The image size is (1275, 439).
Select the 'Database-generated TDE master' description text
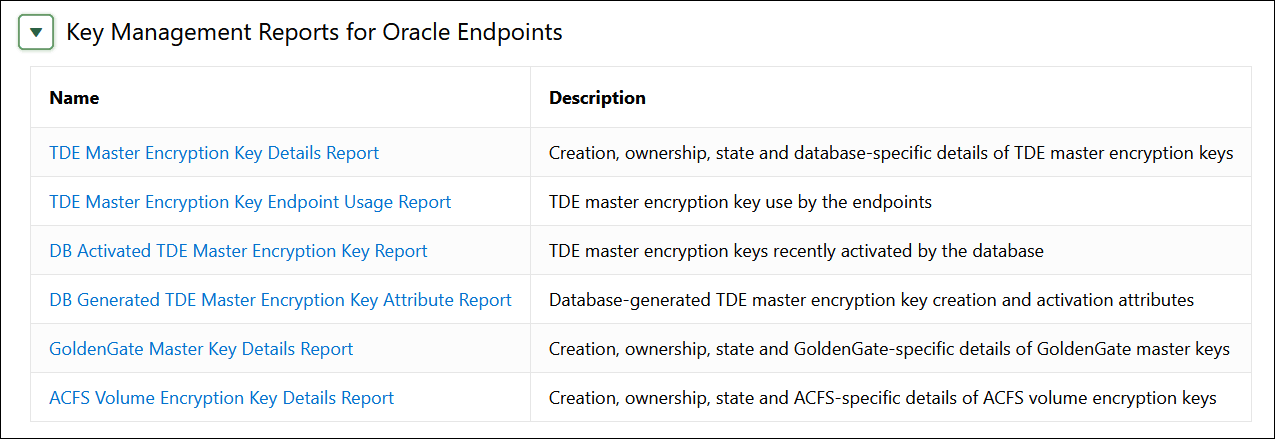[x=871, y=300]
